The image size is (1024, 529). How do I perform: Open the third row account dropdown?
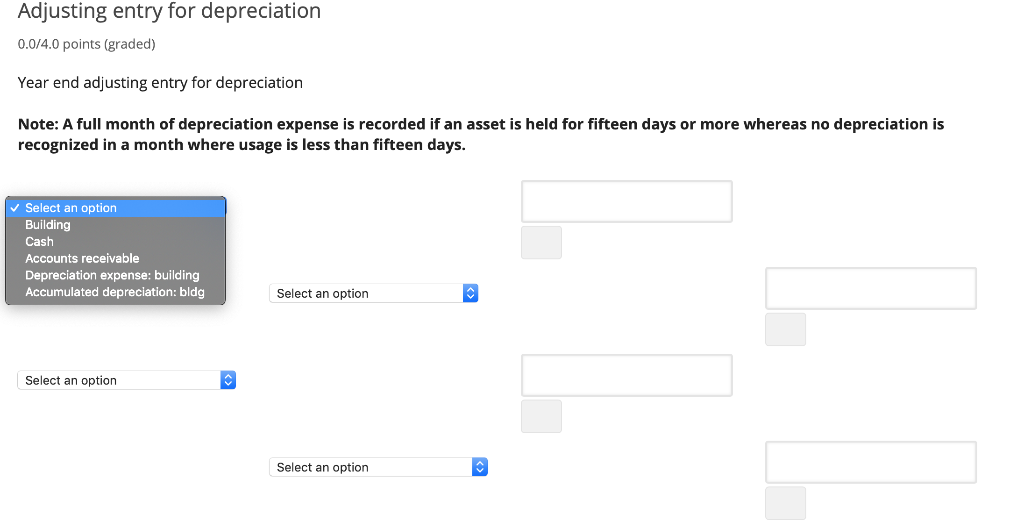click(119, 381)
